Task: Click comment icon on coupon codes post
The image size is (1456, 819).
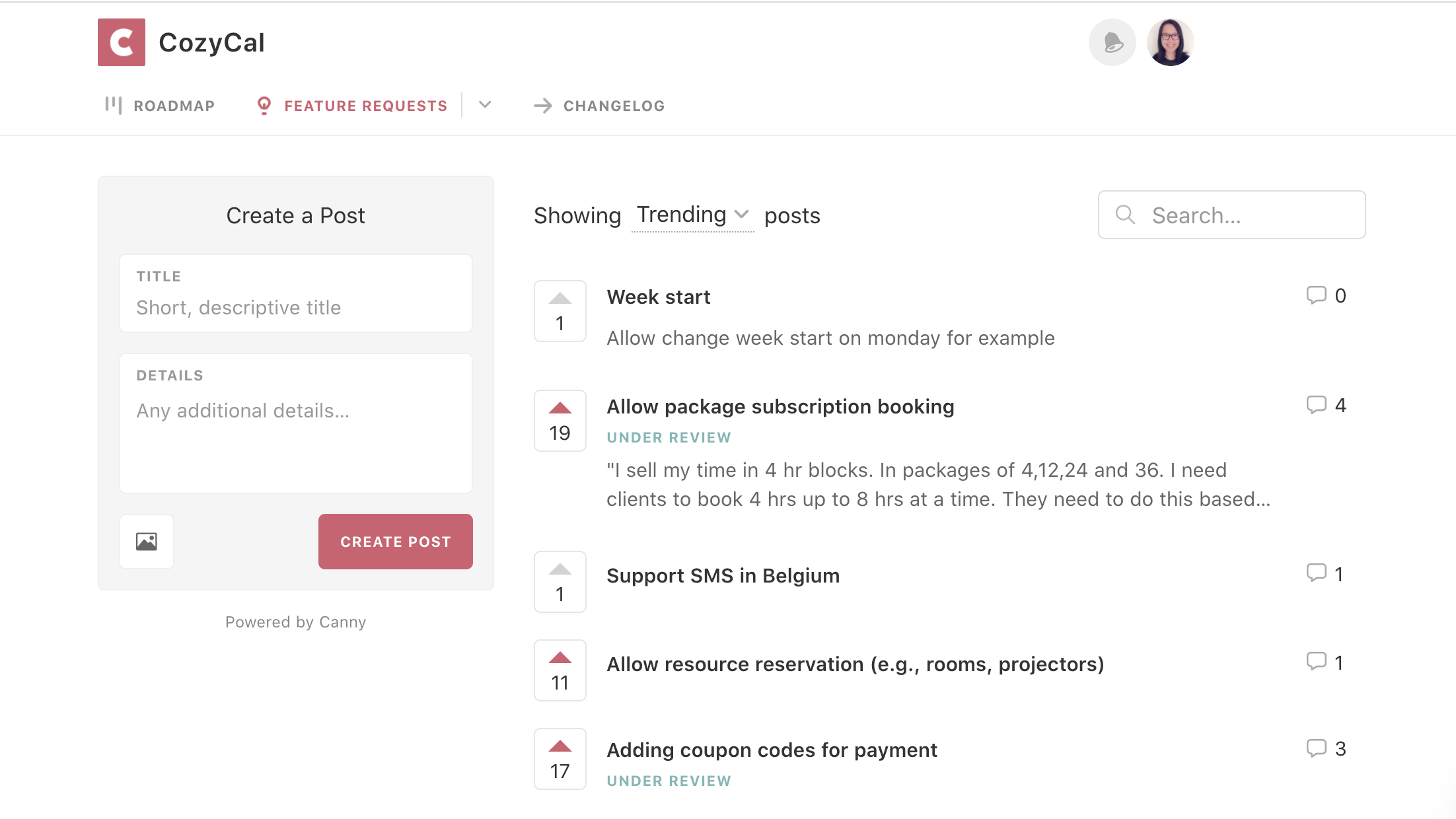Action: [1316, 748]
